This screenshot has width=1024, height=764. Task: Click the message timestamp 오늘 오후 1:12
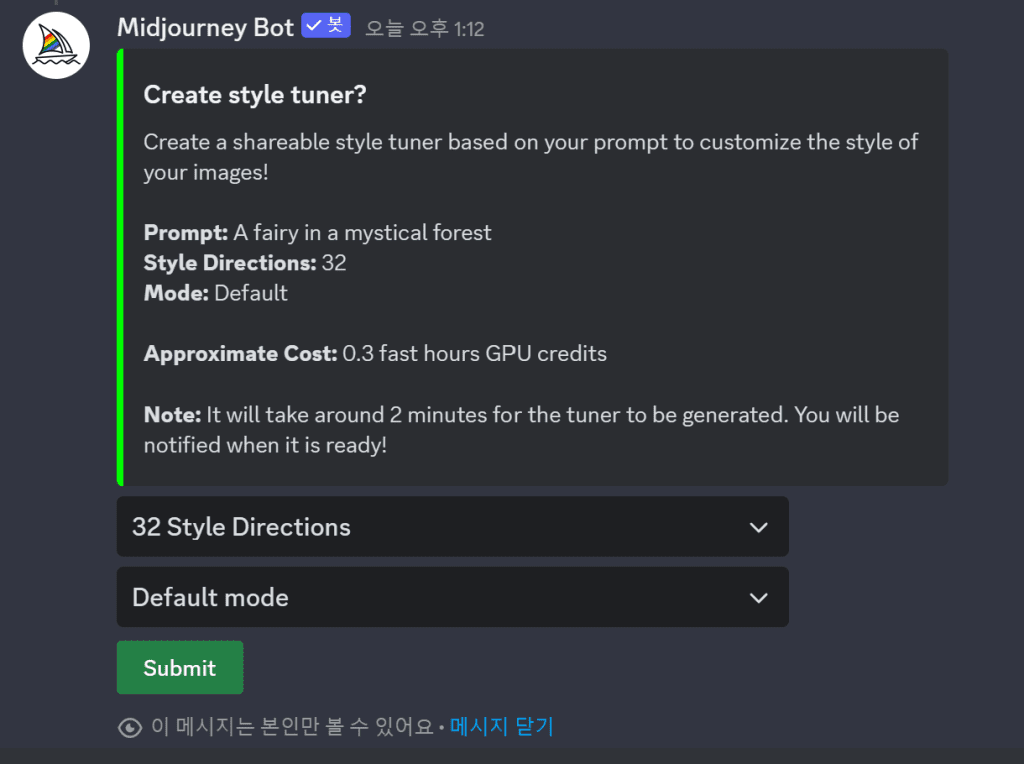[x=424, y=29]
